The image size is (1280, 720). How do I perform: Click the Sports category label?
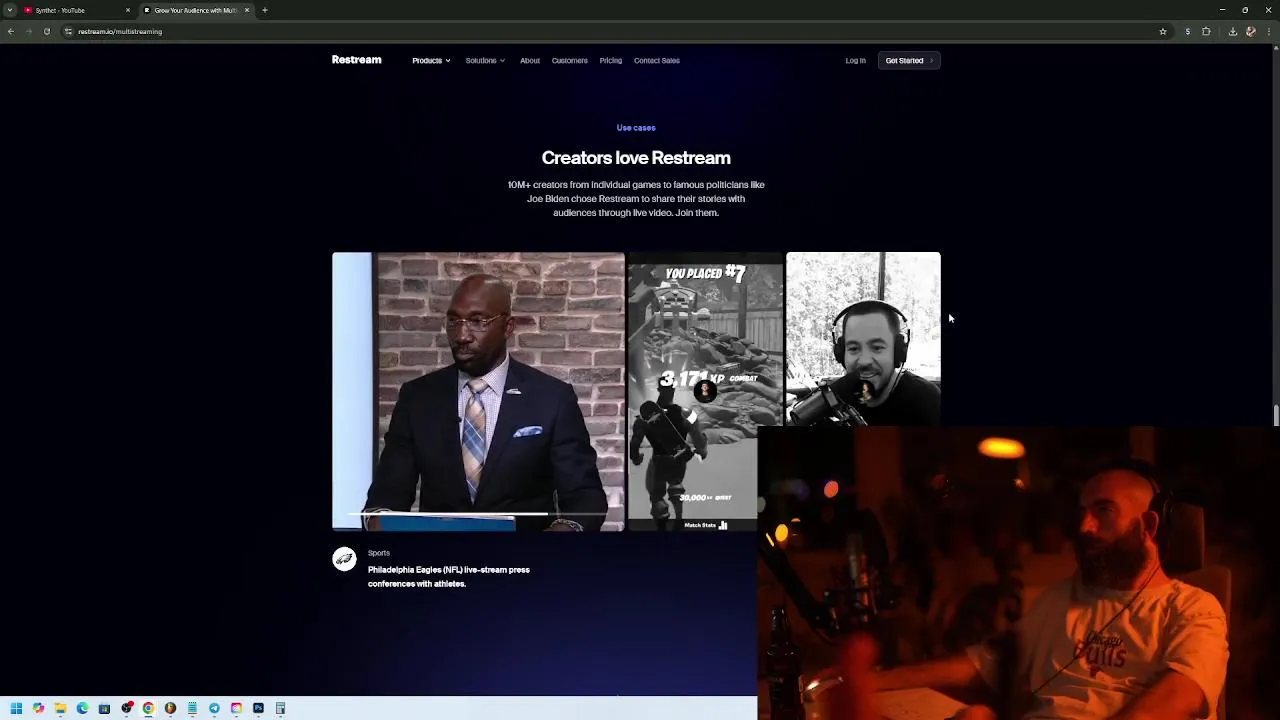point(379,553)
